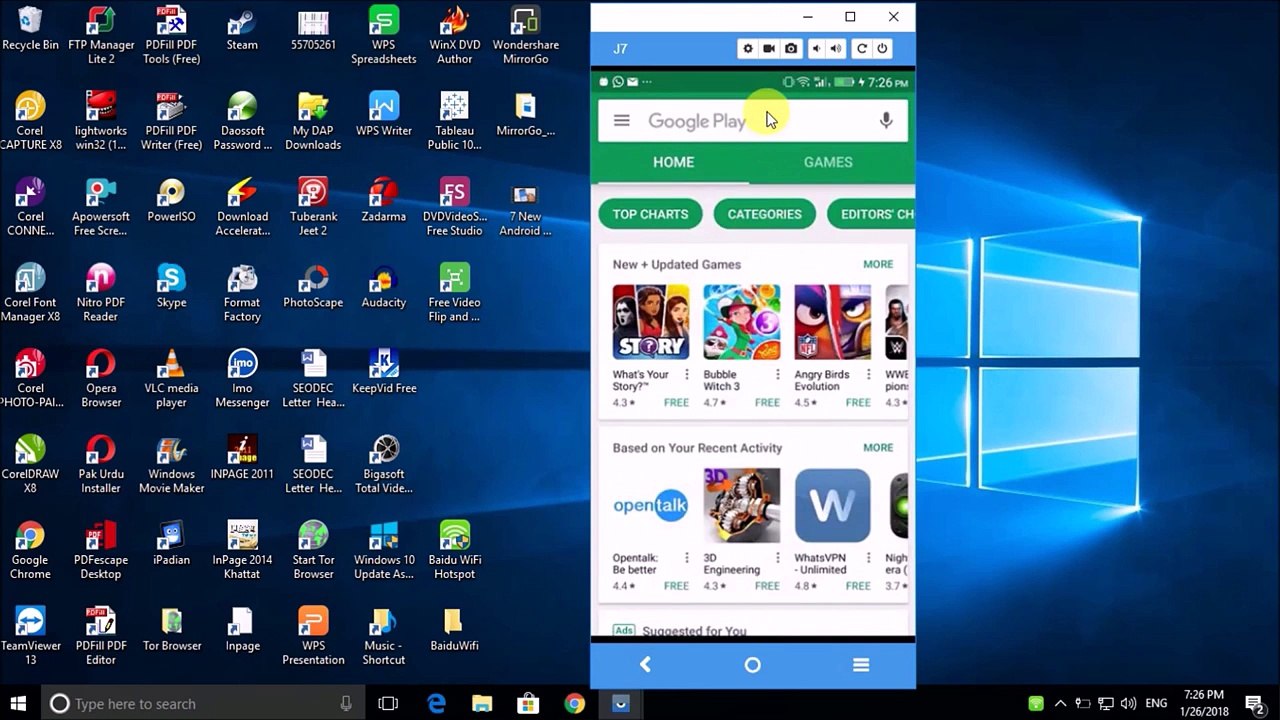1280x720 pixels.
Task: Take a screenshot with the camera icon
Action: [791, 48]
